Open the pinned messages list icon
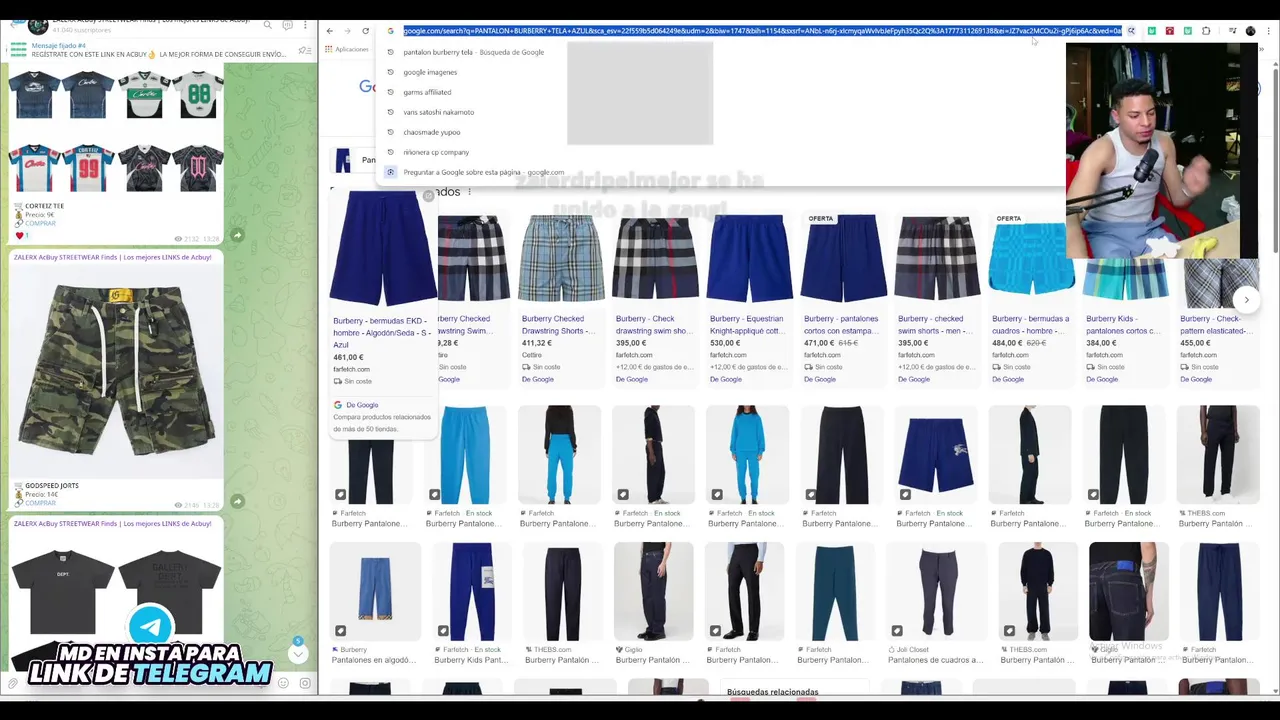The width and height of the screenshot is (1280, 720). coord(304,50)
